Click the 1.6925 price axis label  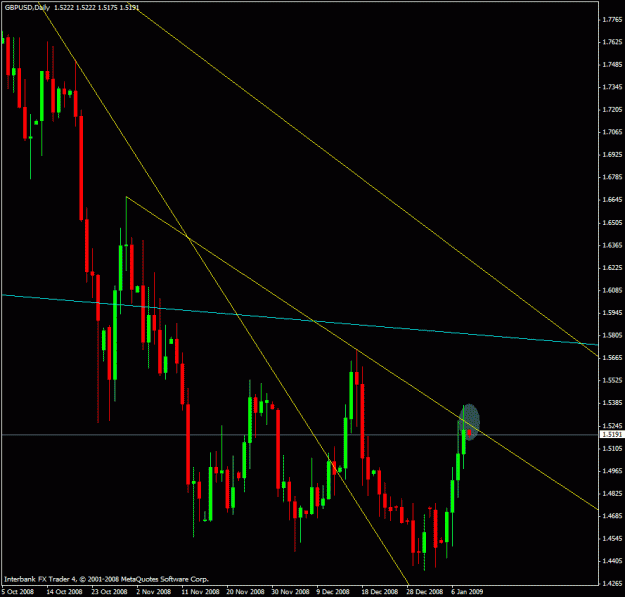click(612, 155)
